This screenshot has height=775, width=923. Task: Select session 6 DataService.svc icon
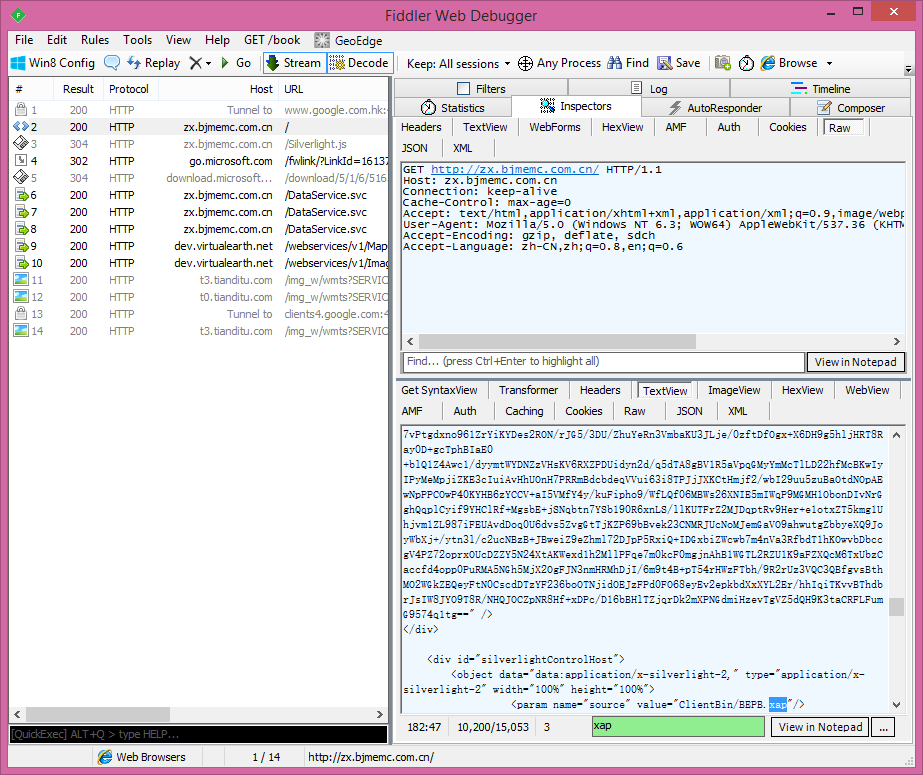(x=21, y=195)
